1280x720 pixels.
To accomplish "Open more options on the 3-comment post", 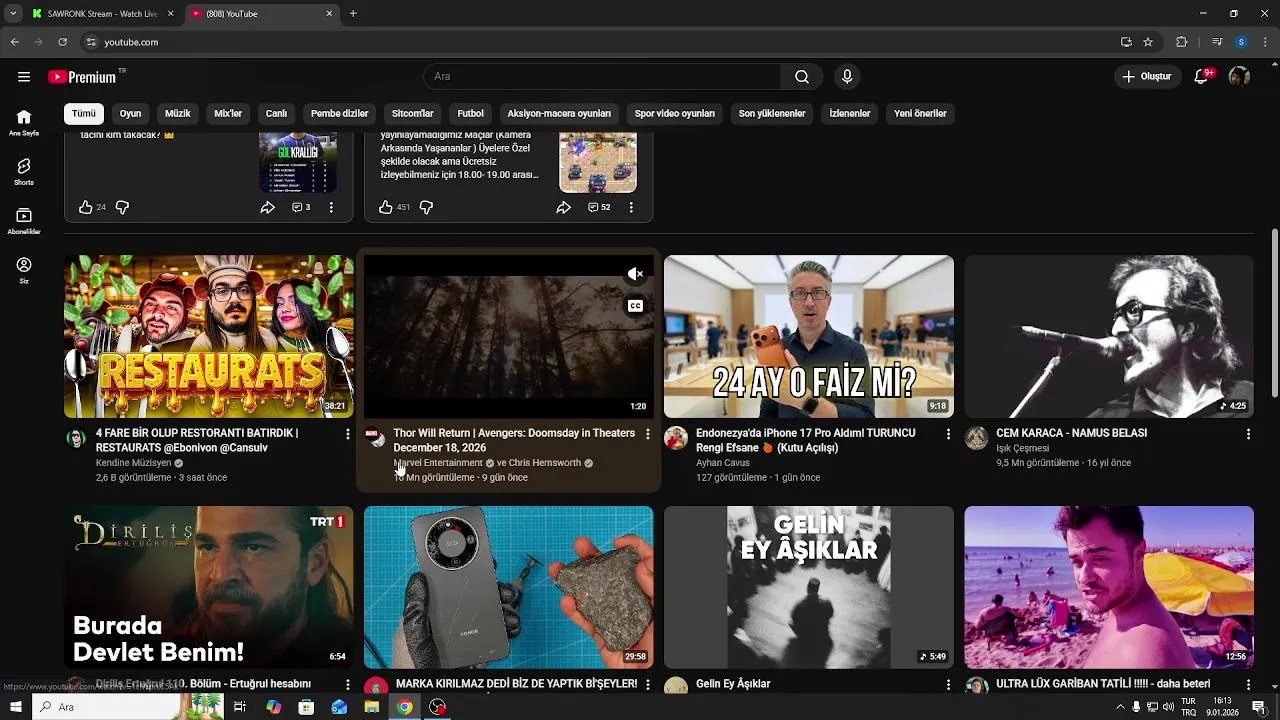I will pos(331,207).
